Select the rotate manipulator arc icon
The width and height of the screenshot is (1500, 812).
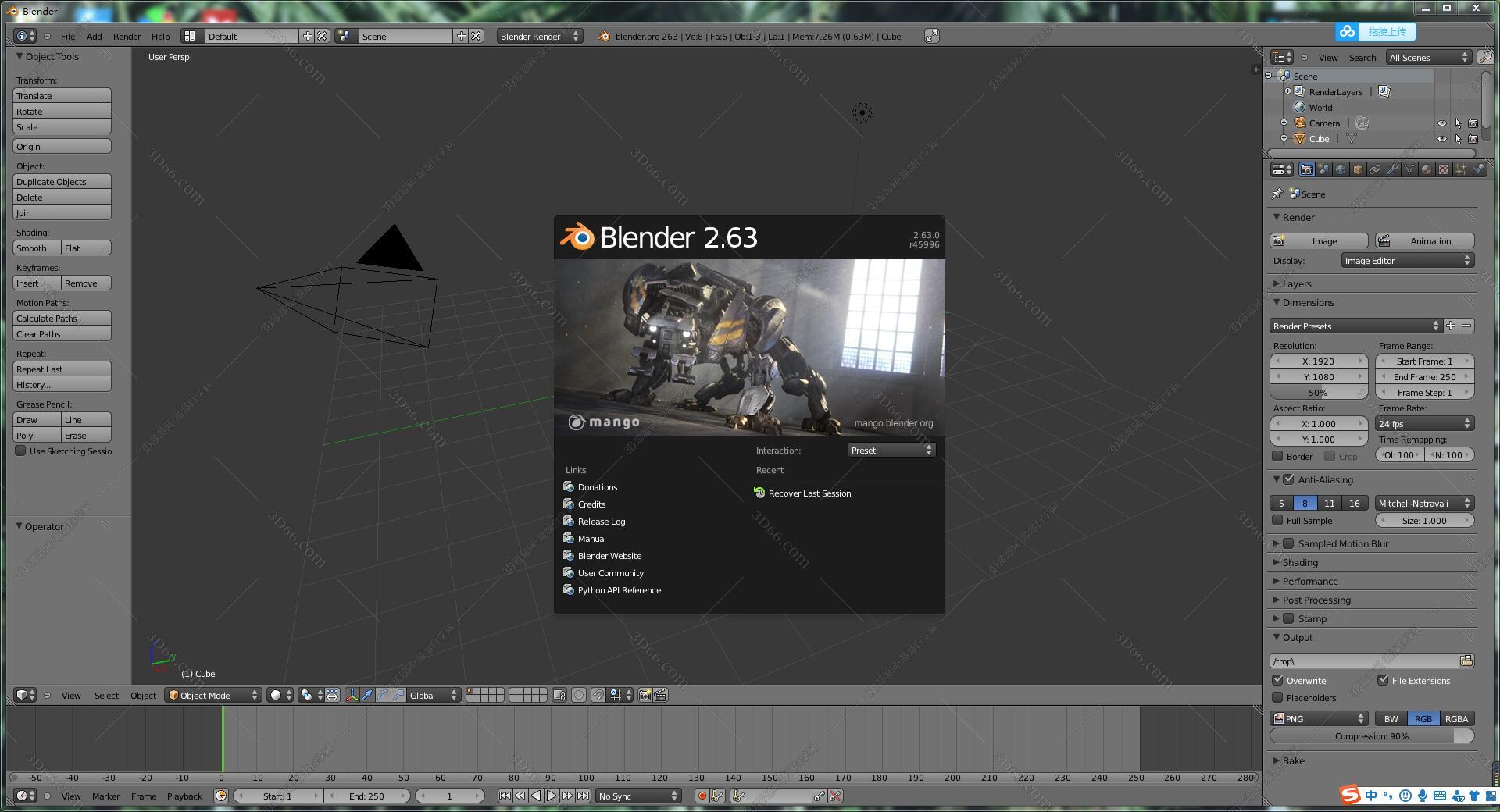click(x=383, y=695)
